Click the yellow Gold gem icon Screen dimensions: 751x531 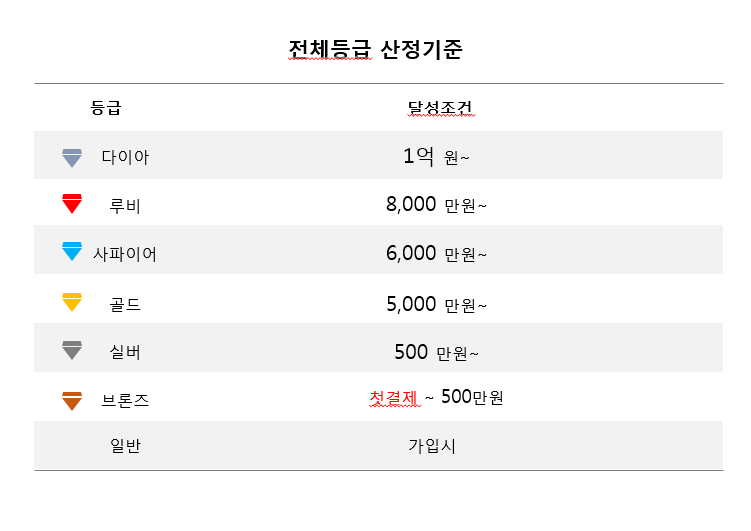click(x=72, y=302)
